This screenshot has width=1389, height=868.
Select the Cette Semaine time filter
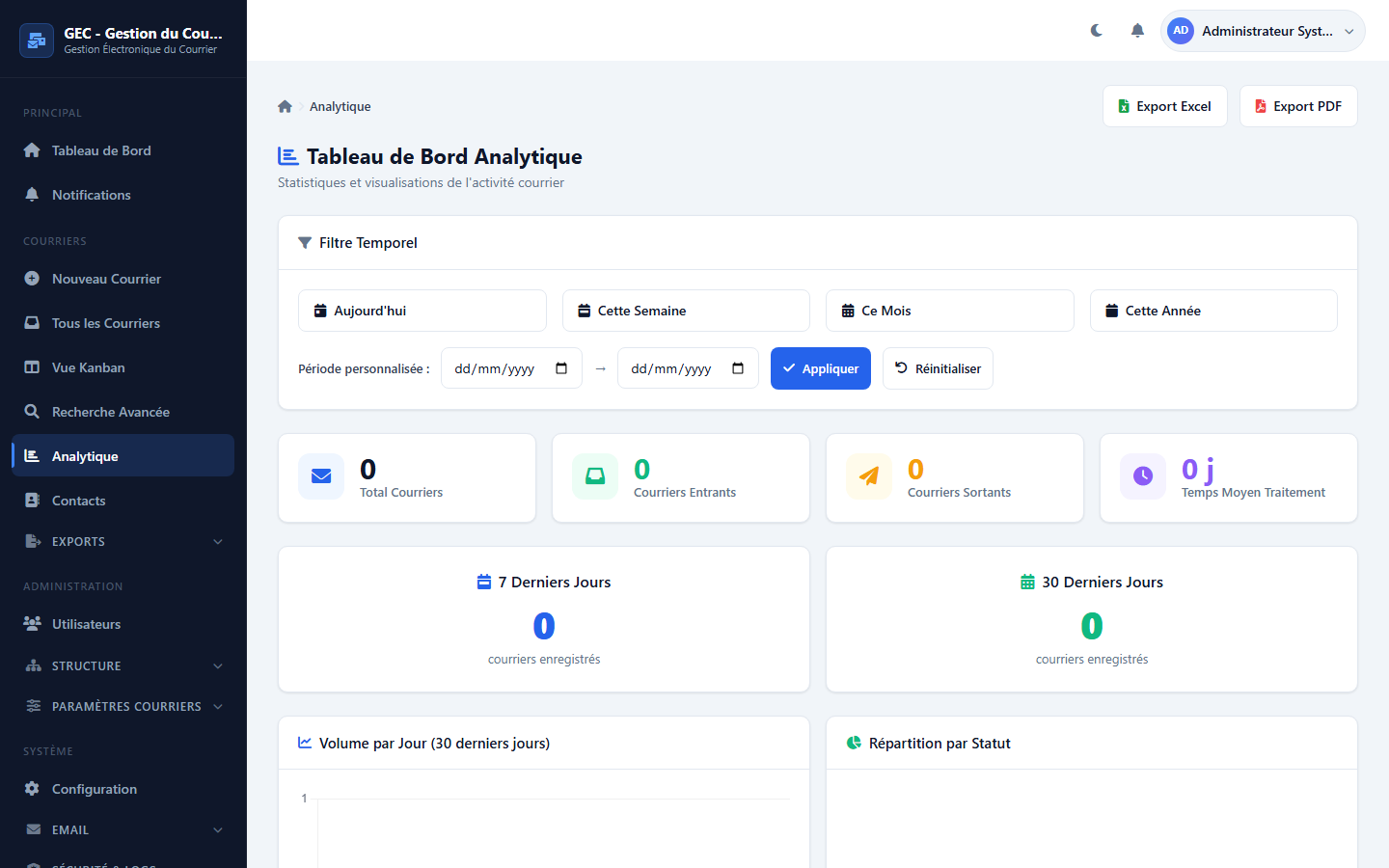click(x=685, y=311)
